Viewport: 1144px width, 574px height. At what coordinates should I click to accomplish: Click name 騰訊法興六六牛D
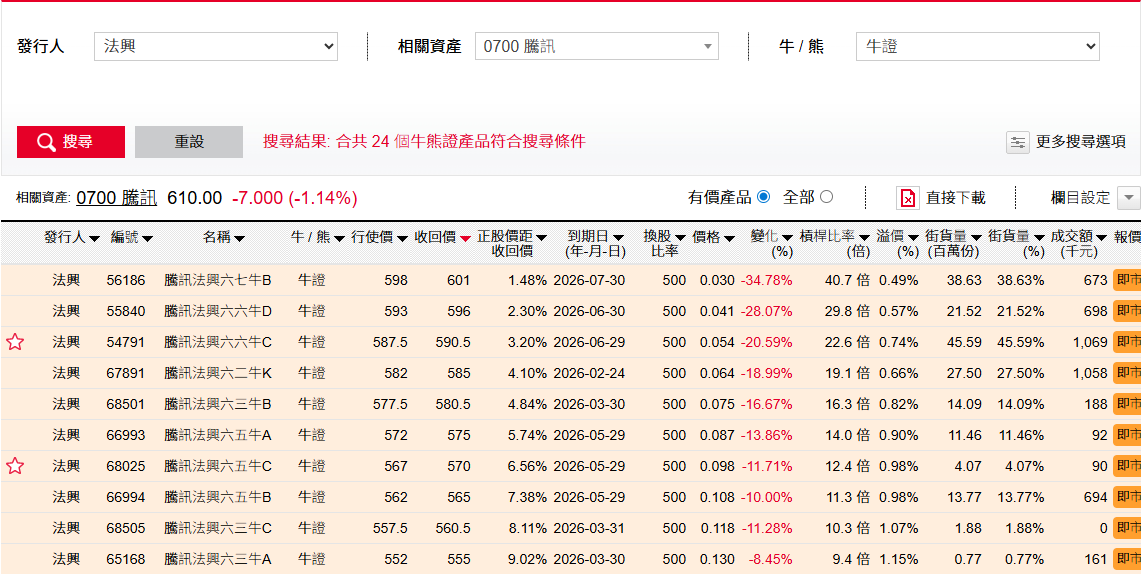click(x=217, y=311)
